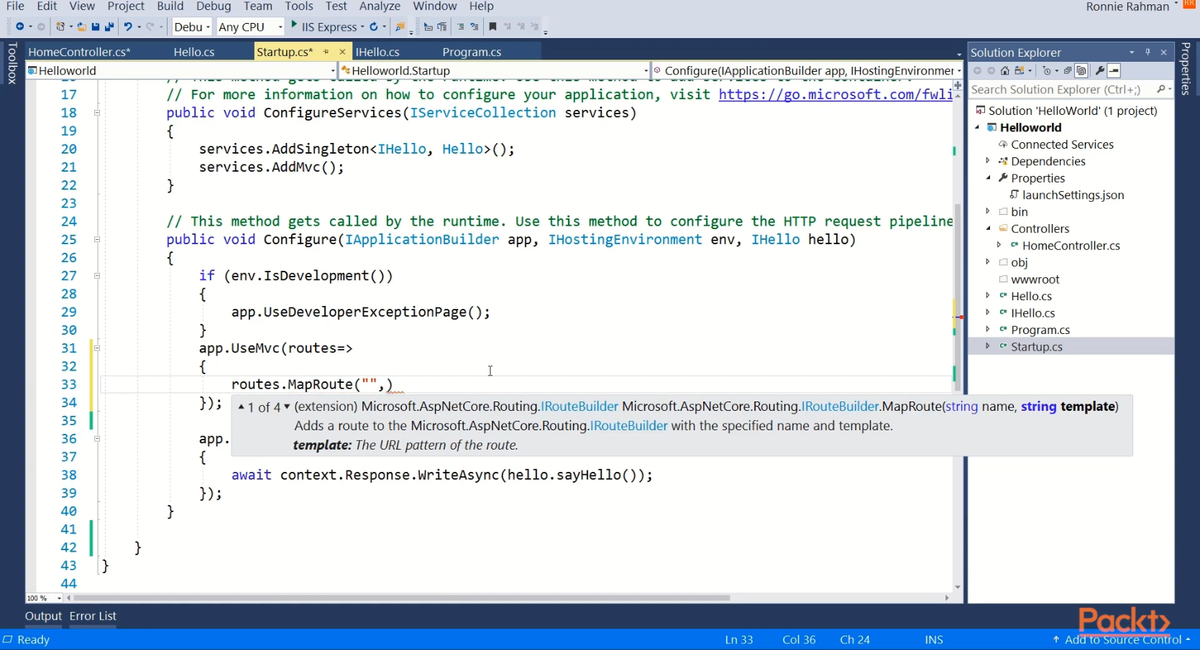Toggle a bookmark with the bookmark icon
This screenshot has width=1200, height=650.
(x=492, y=26)
